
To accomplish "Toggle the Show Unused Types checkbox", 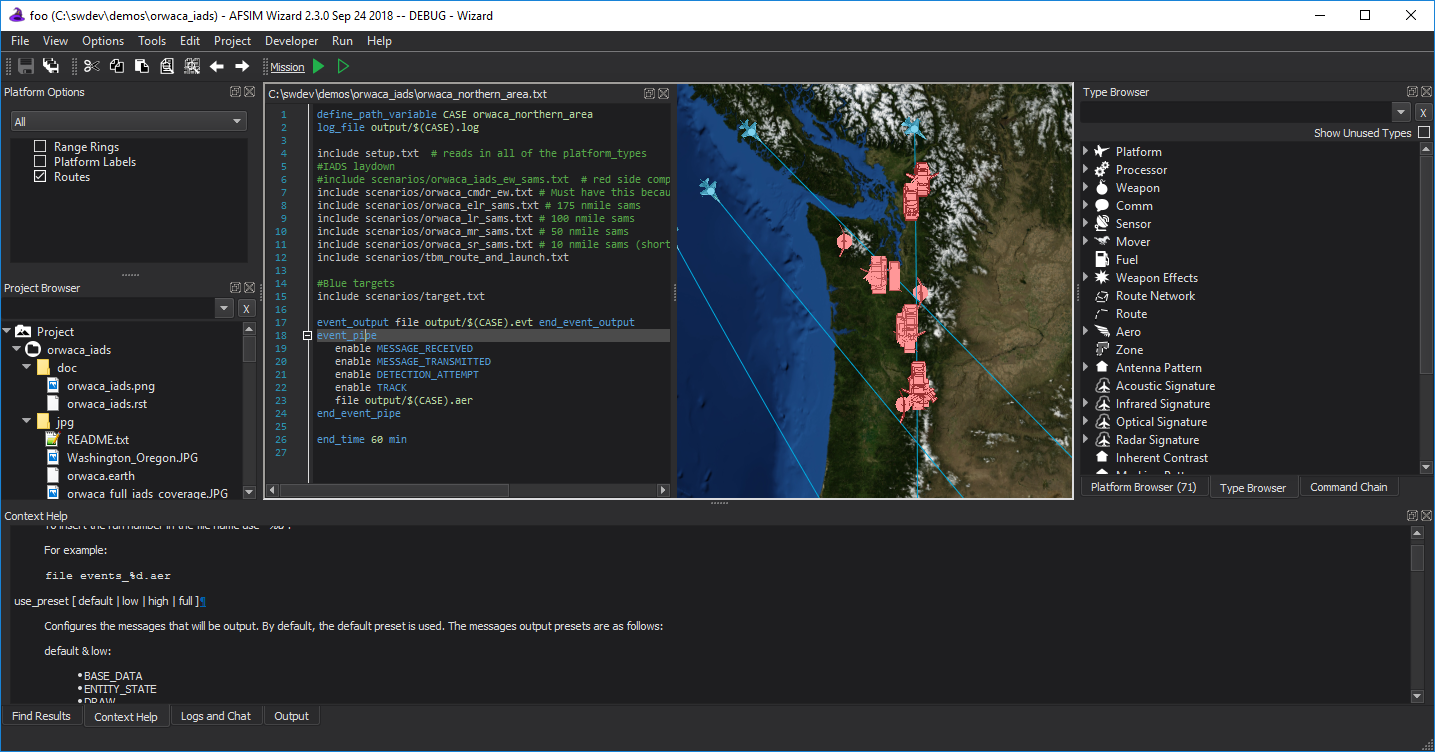I will tap(1424, 133).
